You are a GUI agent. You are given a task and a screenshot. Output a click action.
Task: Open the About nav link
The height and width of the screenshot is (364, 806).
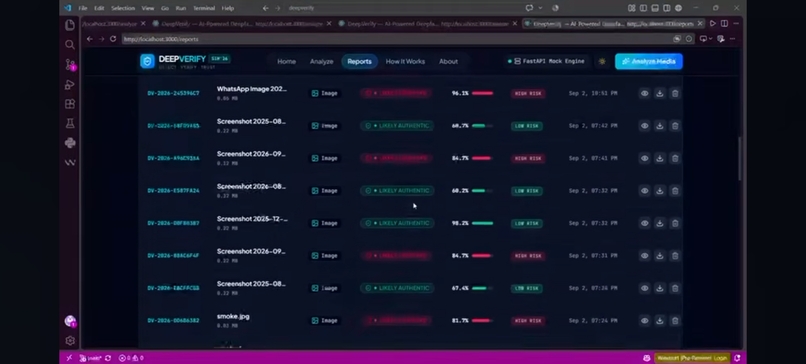pos(448,62)
